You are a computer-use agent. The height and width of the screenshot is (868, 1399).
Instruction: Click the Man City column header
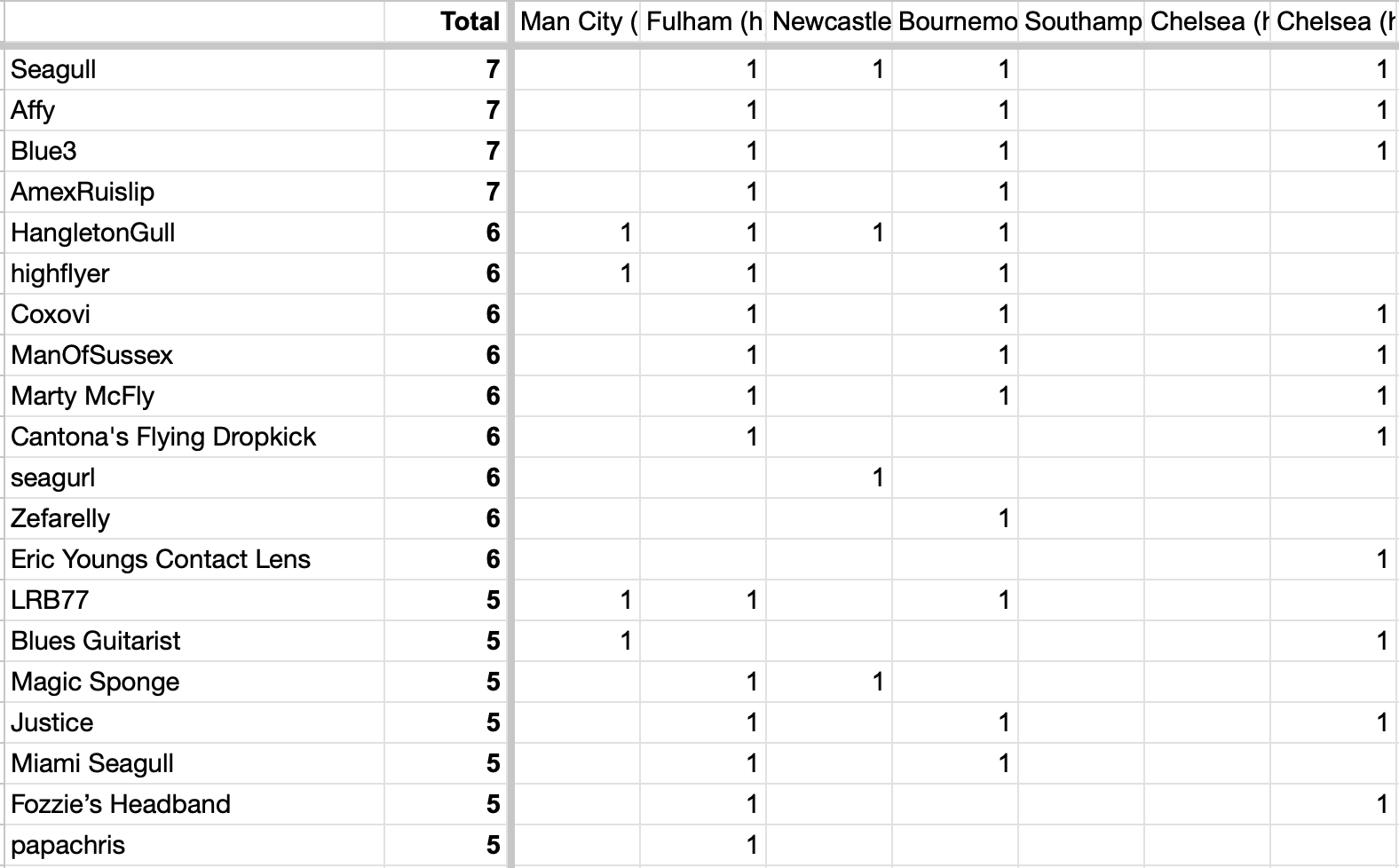tap(577, 21)
